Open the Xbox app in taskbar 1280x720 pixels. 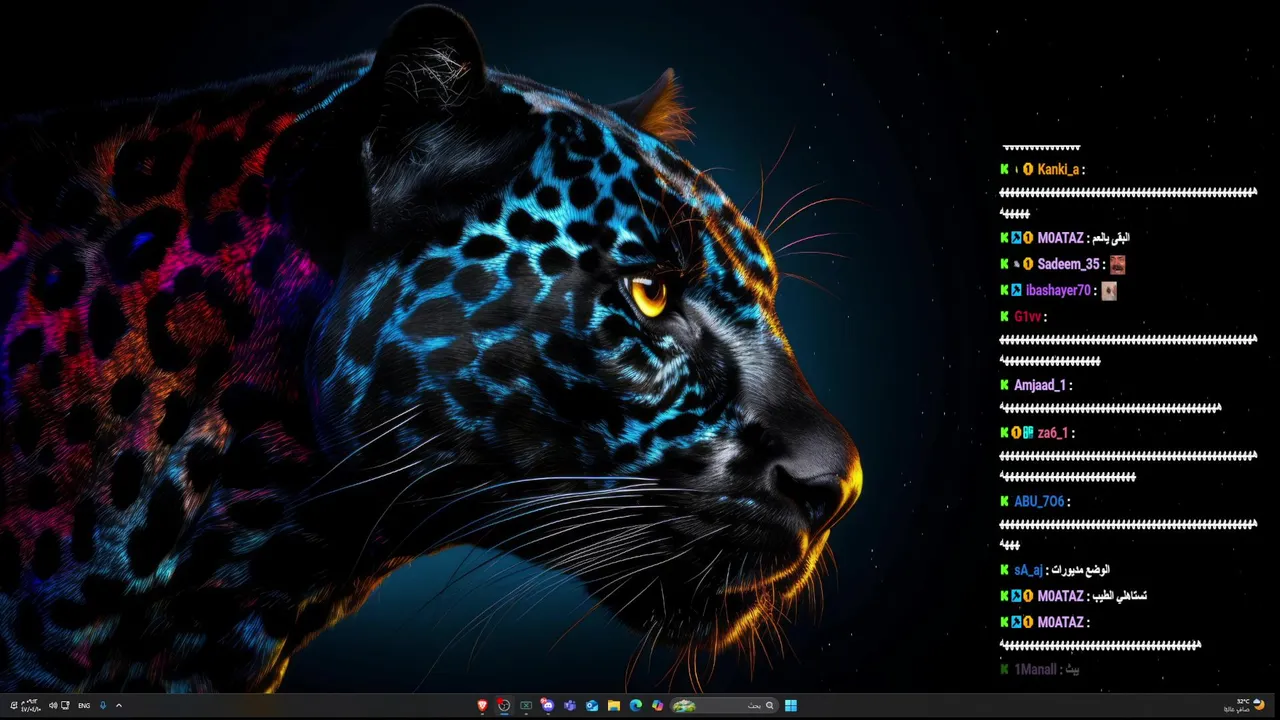(x=526, y=705)
